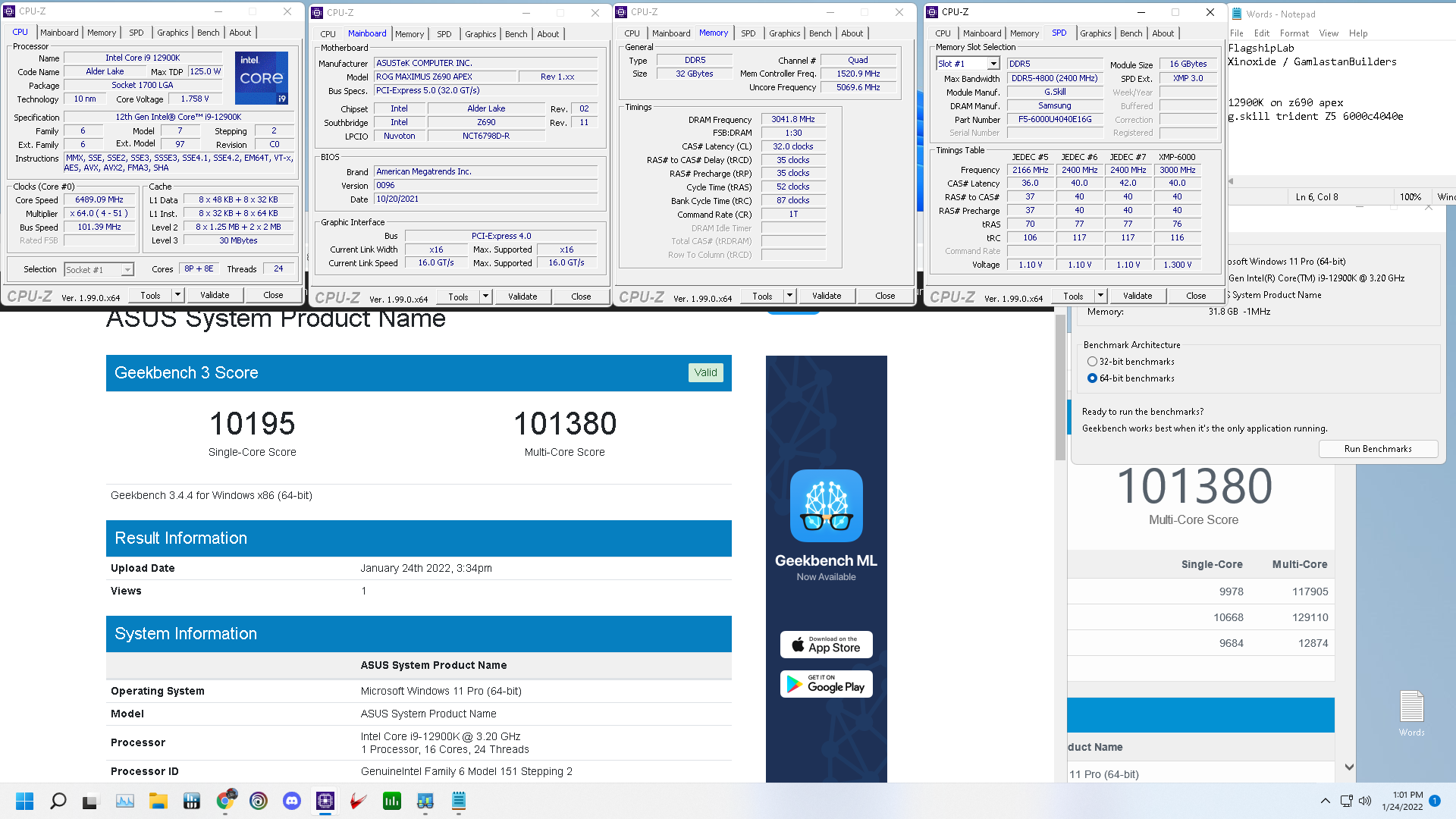1456x819 pixels.
Task: Expand Tools arrow in the SPD tab window
Action: click(1100, 296)
